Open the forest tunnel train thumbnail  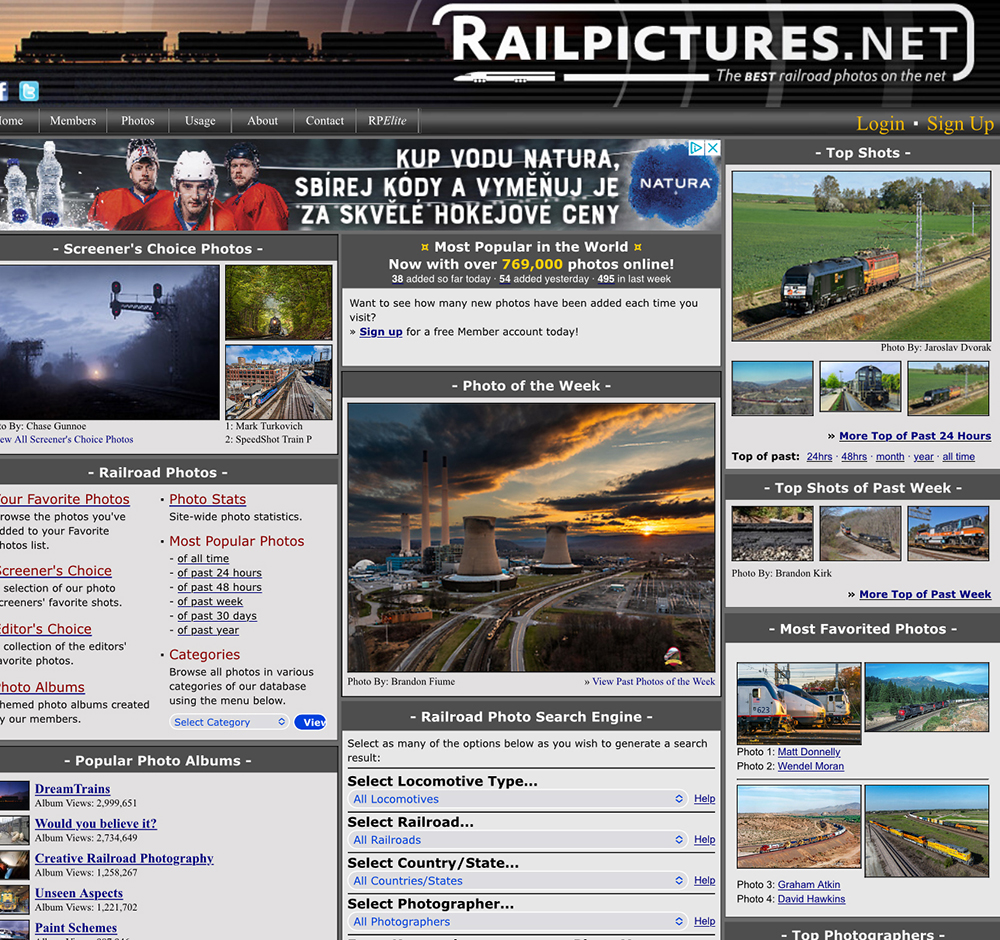[x=279, y=302]
